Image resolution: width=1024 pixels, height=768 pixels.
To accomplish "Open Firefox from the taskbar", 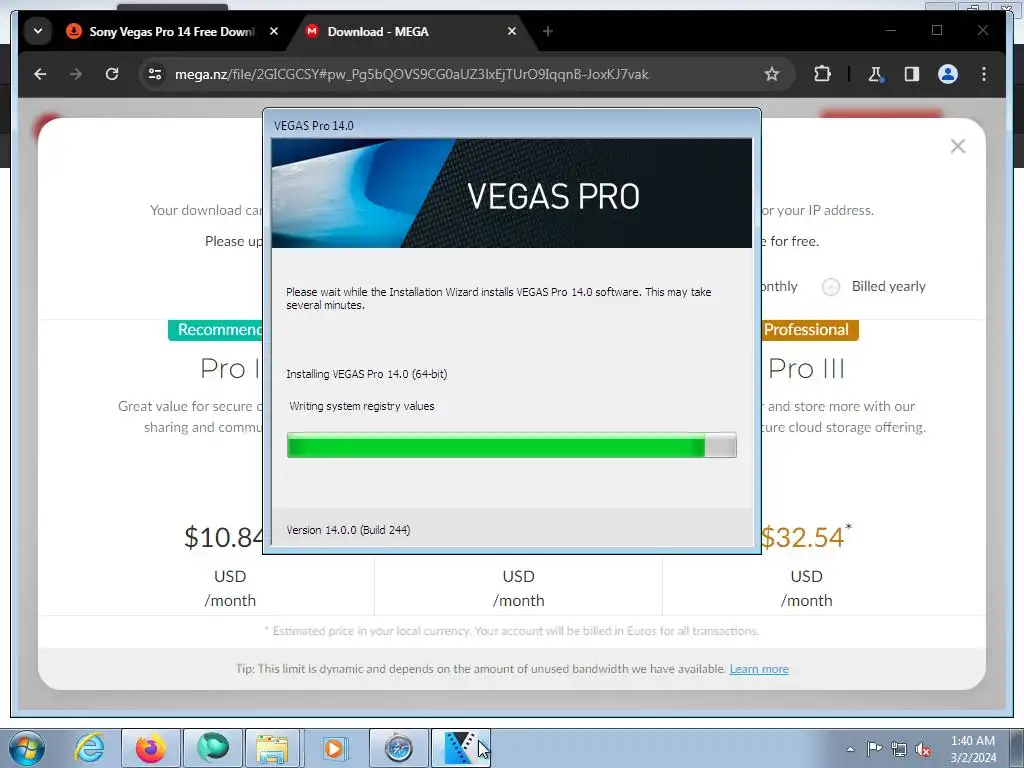I will click(150, 748).
